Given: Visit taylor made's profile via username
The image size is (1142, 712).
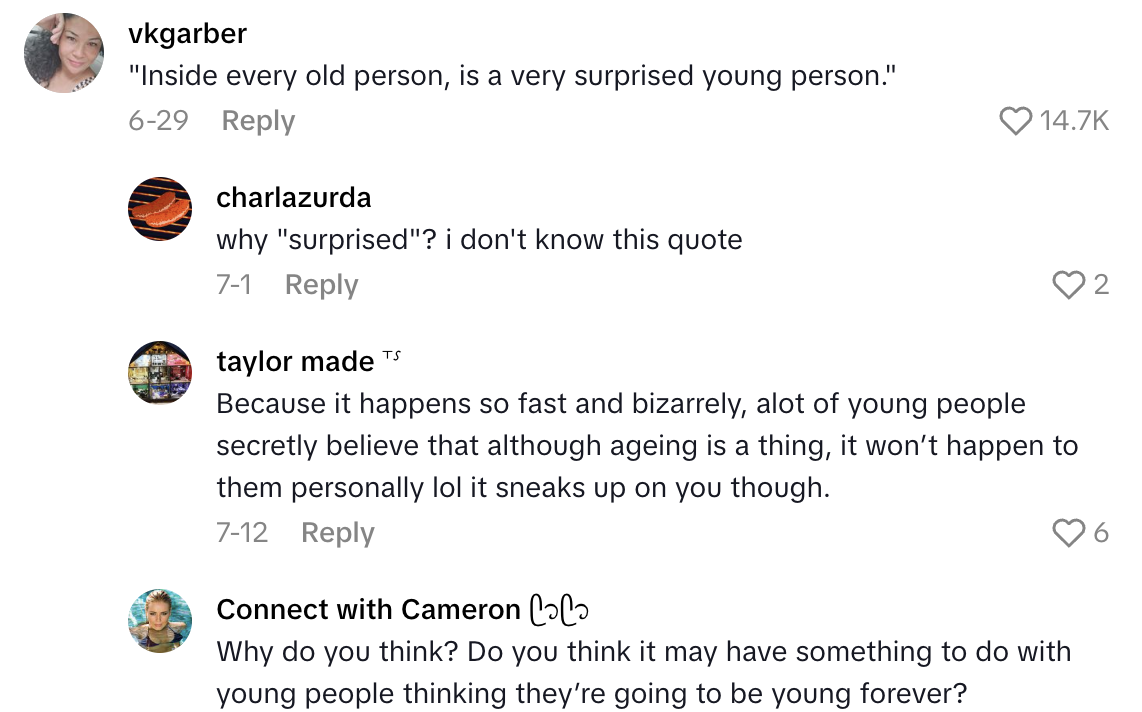Looking at the screenshot, I should [x=295, y=361].
